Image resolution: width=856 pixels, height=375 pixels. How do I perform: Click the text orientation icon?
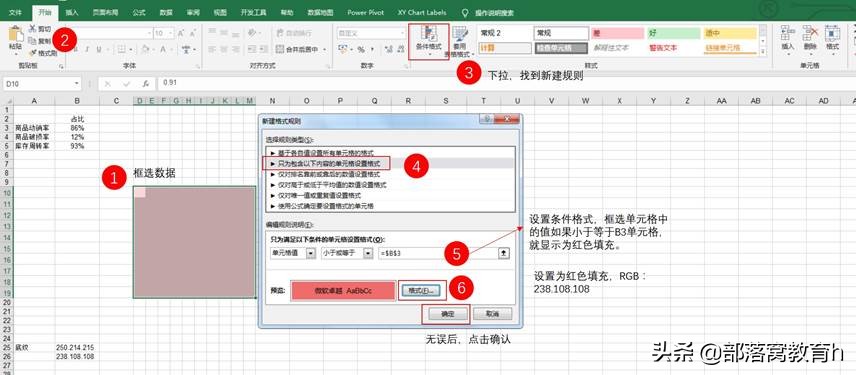coord(253,33)
